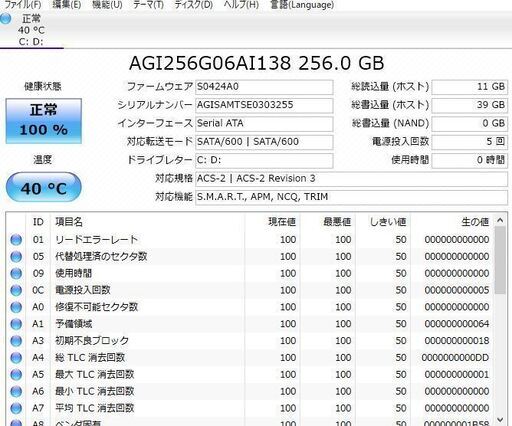The image size is (512, 426).
Task: Click total host writes value 39 GB
Action: (470, 105)
